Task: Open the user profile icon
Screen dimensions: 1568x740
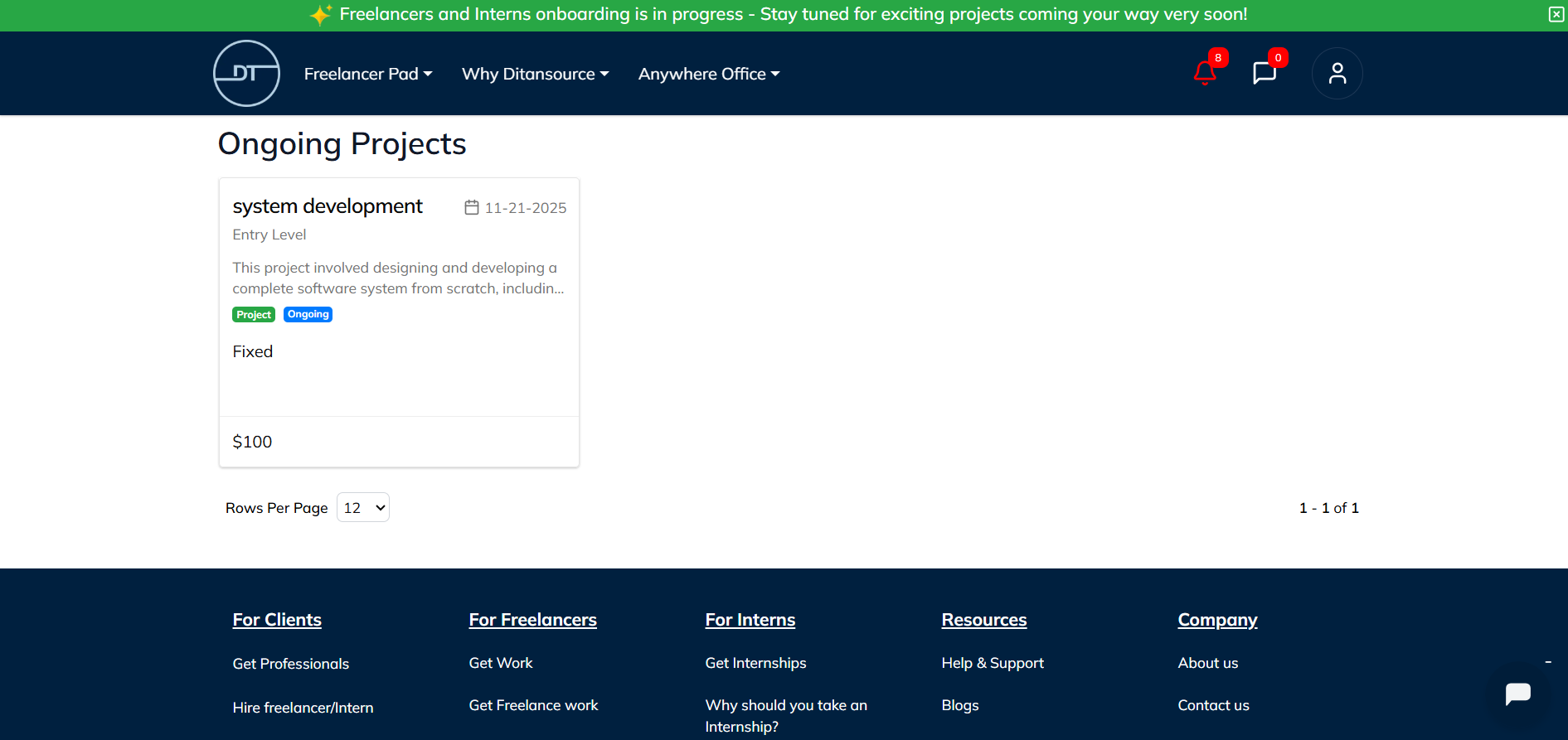Action: 1337,74
